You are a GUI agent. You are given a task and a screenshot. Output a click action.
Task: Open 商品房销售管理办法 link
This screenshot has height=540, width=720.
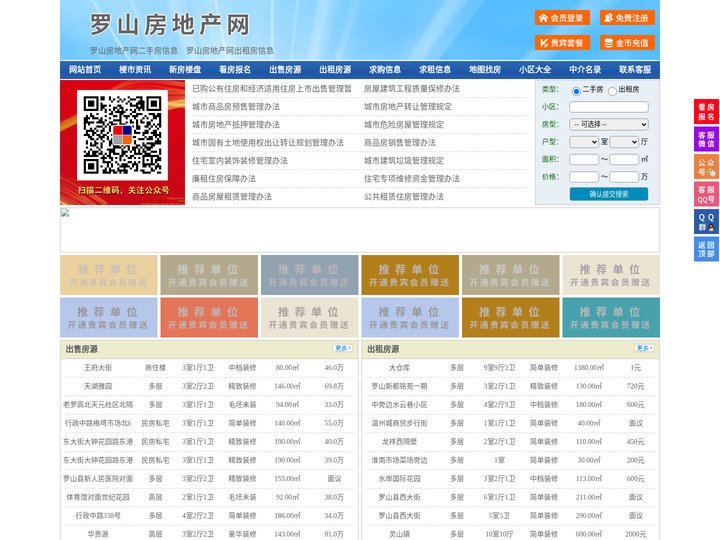(400, 142)
